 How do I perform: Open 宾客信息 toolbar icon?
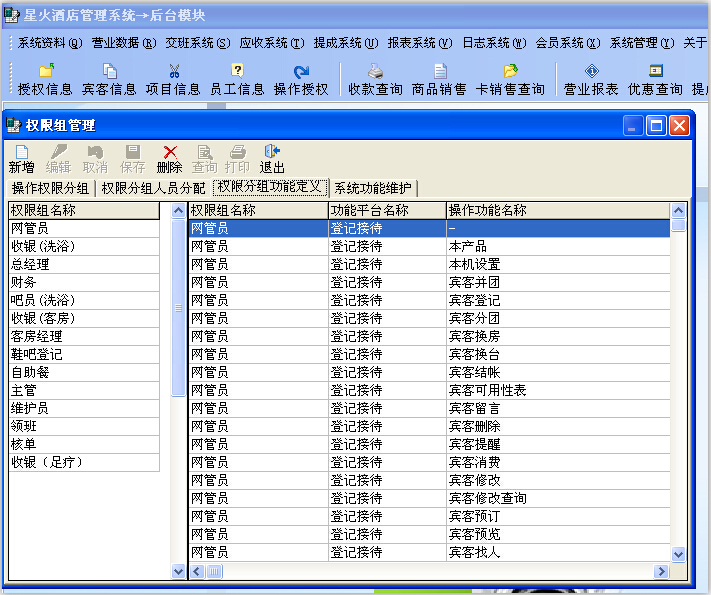coord(110,70)
